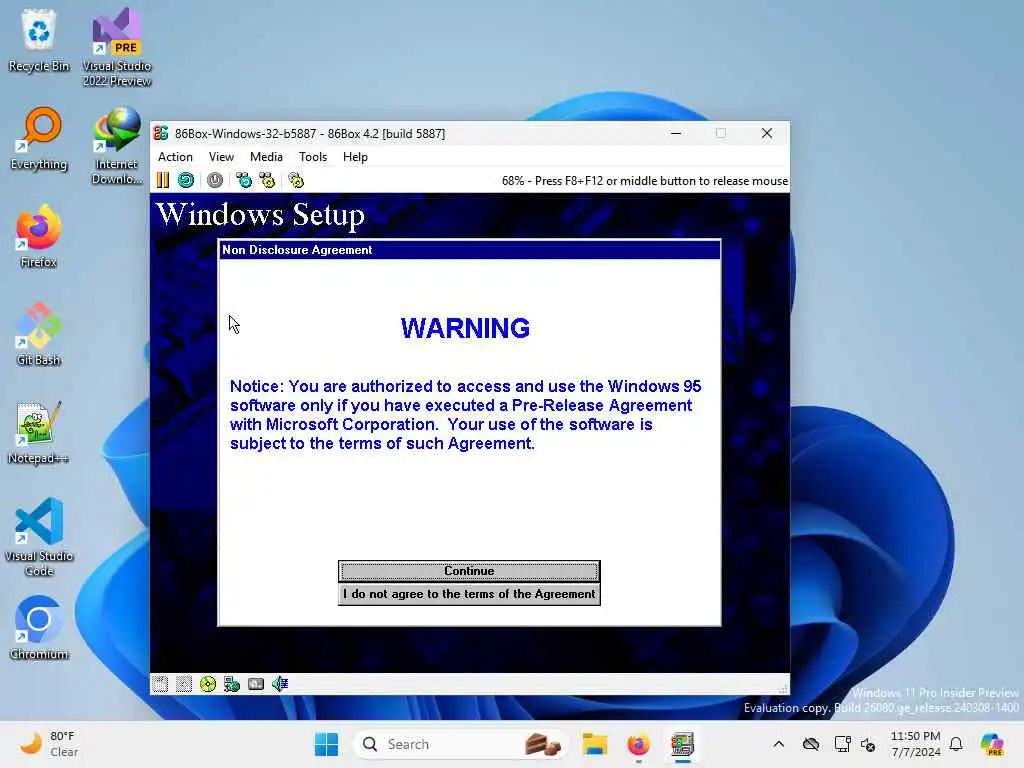Open Visual Studio Code desktop shortcut
1024x768 pixels.
click(39, 537)
